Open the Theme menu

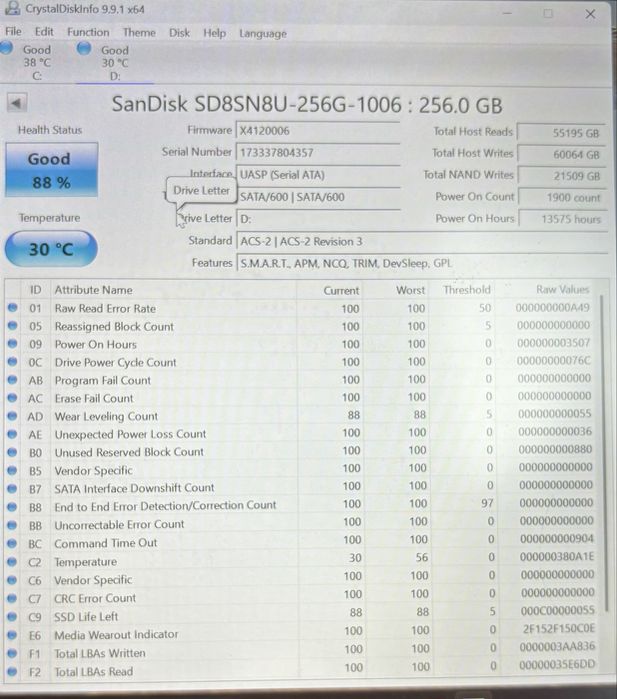click(x=139, y=33)
